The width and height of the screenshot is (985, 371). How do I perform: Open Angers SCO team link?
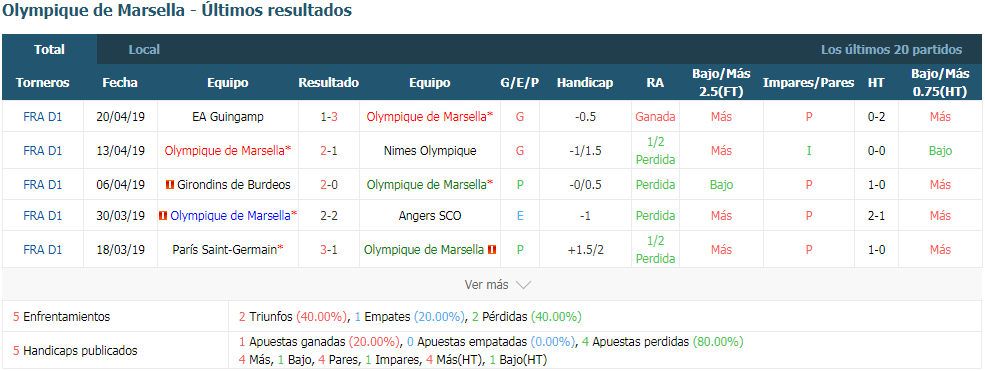[430, 216]
